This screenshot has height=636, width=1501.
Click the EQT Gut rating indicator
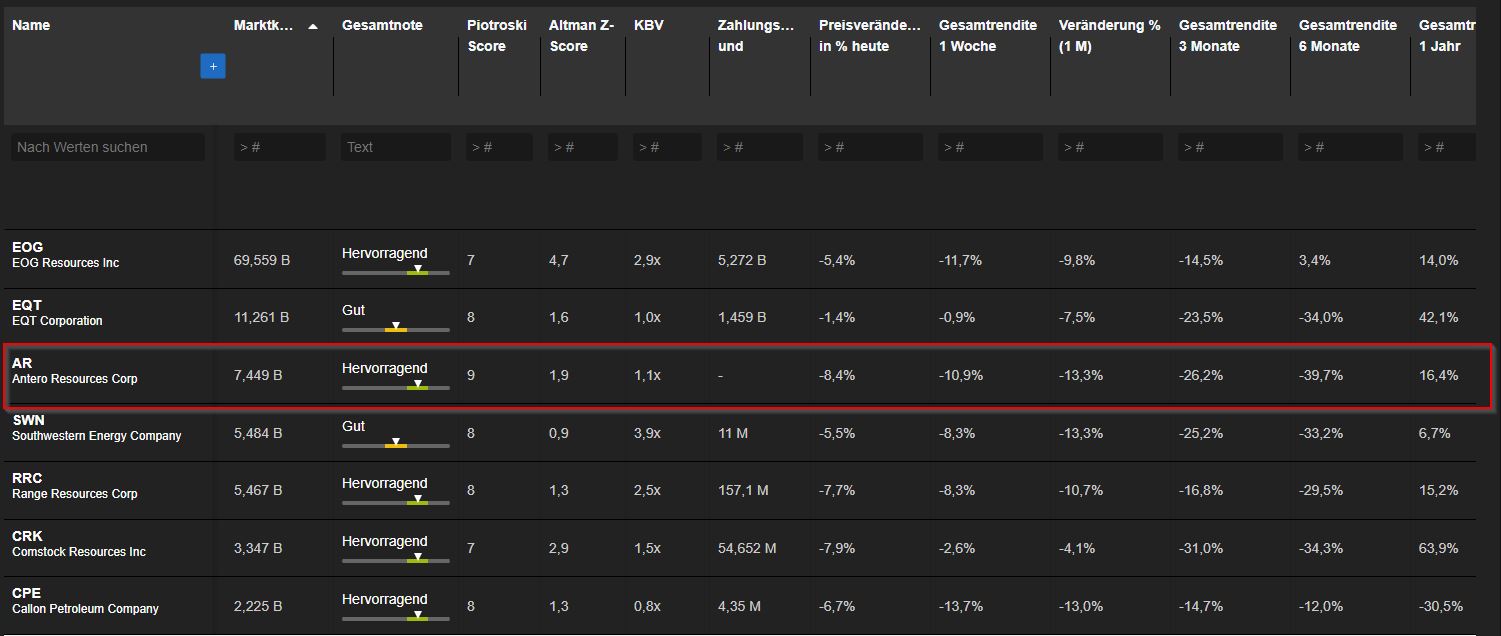(395, 329)
